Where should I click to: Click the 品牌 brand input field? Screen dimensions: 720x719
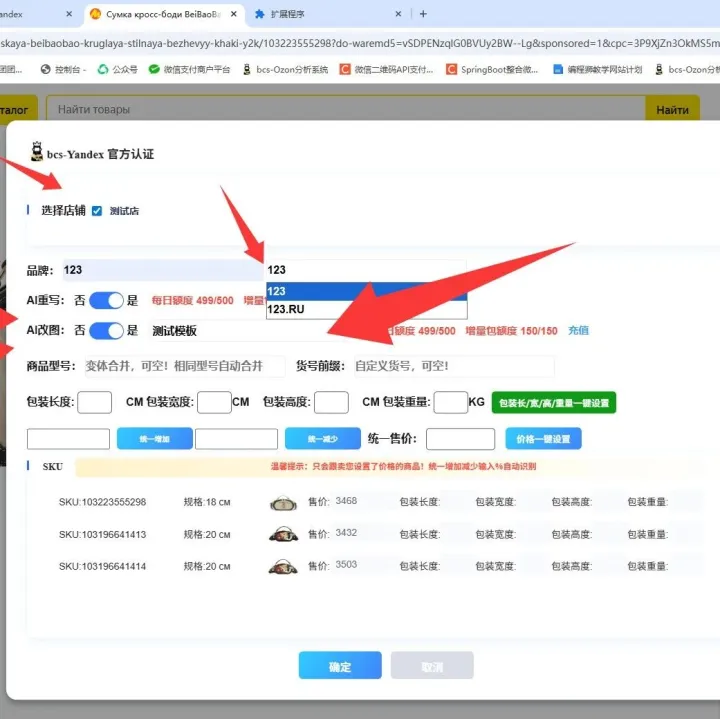[163, 270]
